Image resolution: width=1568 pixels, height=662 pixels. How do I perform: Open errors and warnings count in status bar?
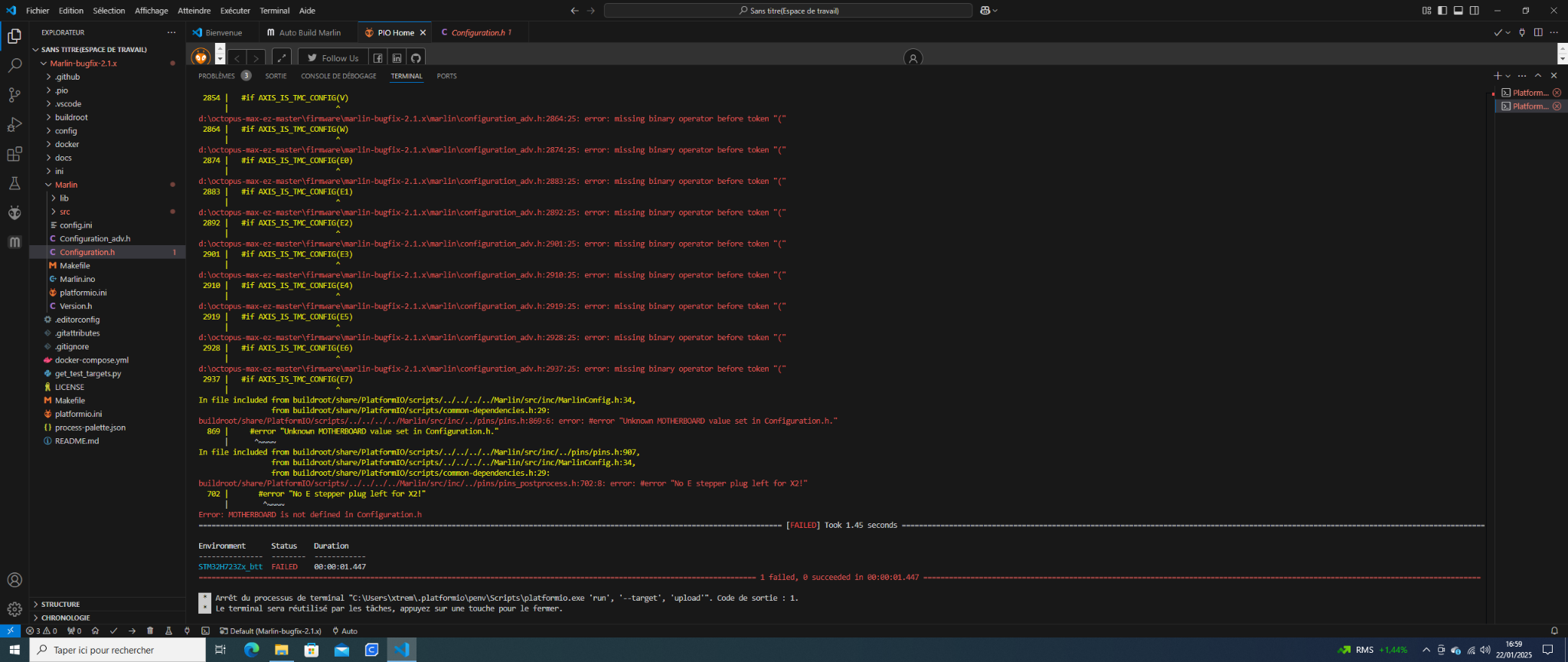point(41,631)
